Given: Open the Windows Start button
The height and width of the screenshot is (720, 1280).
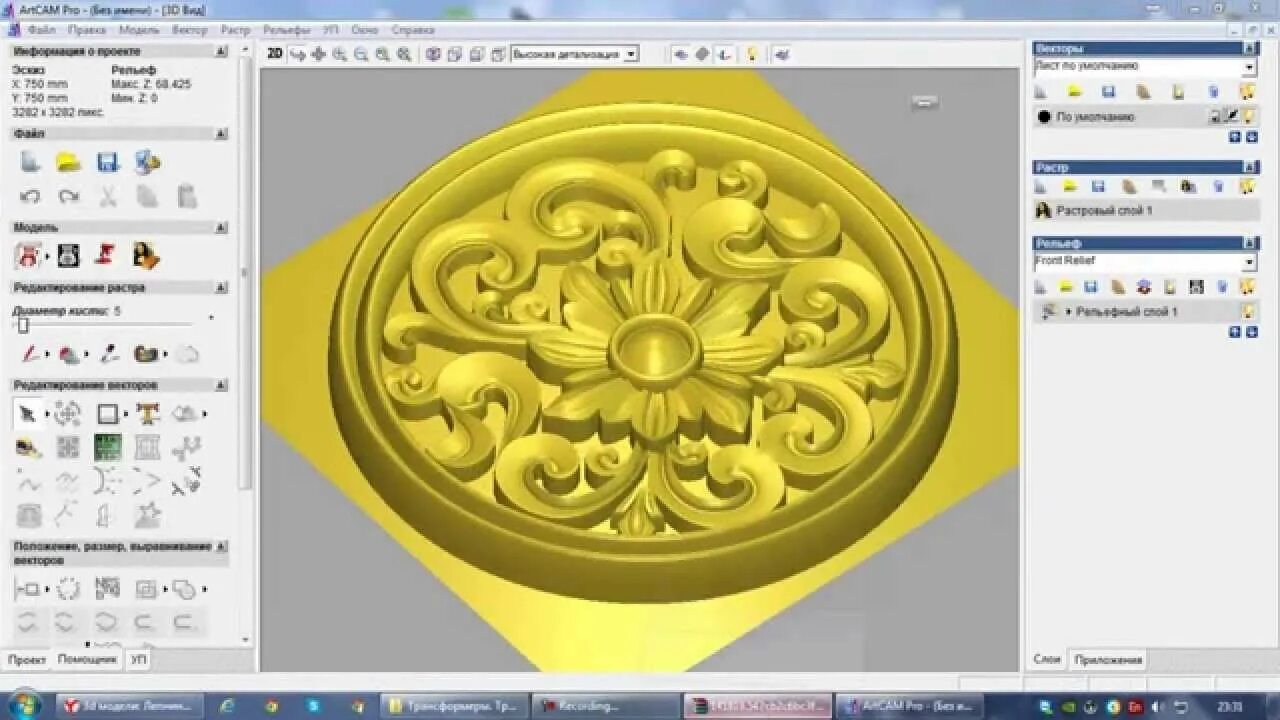Looking at the screenshot, I should [x=22, y=706].
